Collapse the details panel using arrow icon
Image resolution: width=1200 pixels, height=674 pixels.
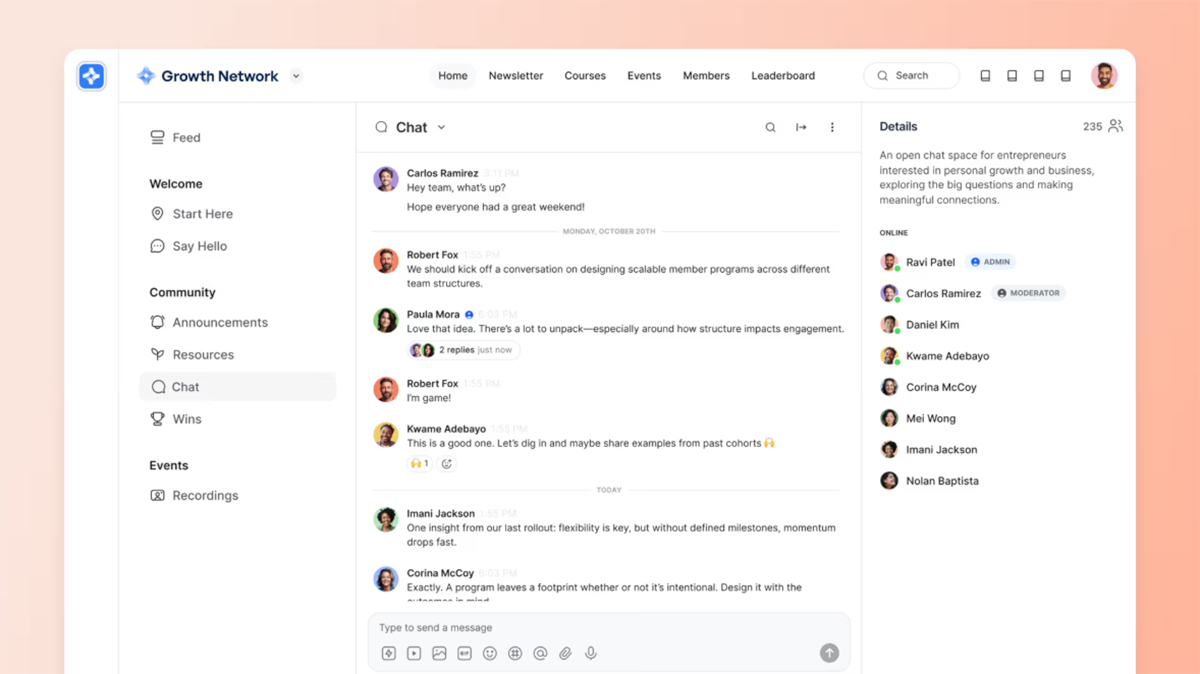[801, 127]
